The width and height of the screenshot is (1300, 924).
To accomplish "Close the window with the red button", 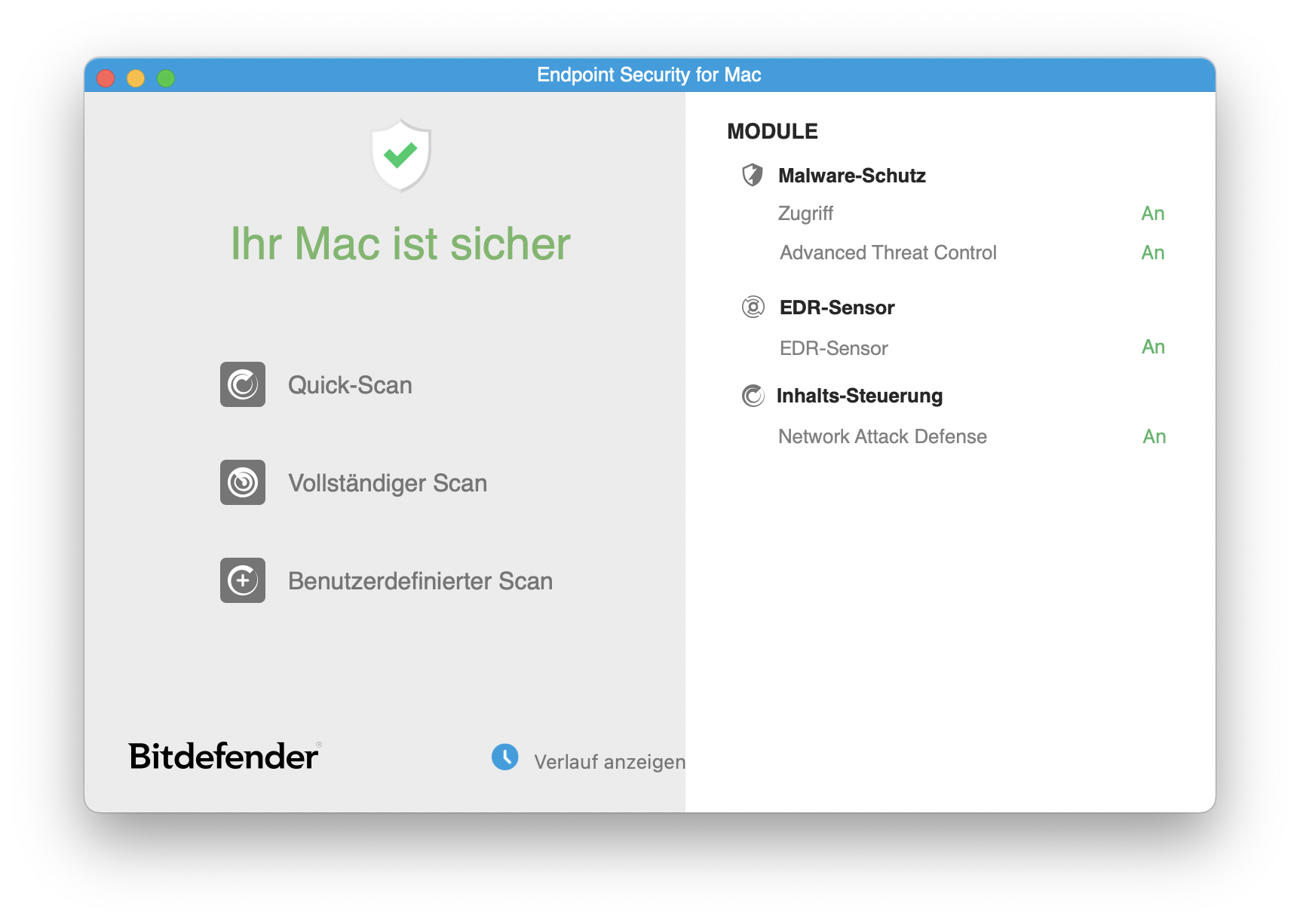I will point(106,78).
